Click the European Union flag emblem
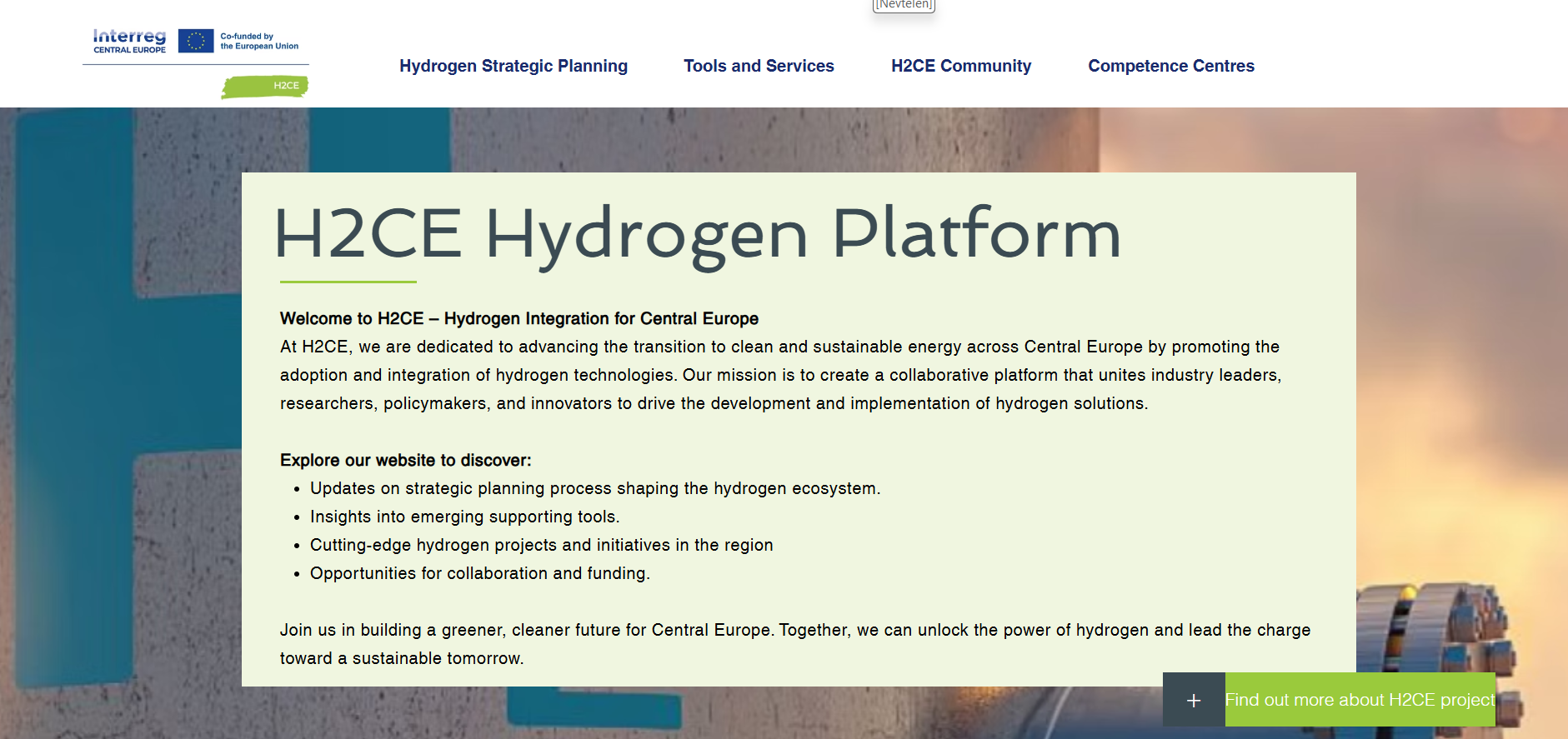Viewport: 1568px width, 739px height. tap(196, 41)
